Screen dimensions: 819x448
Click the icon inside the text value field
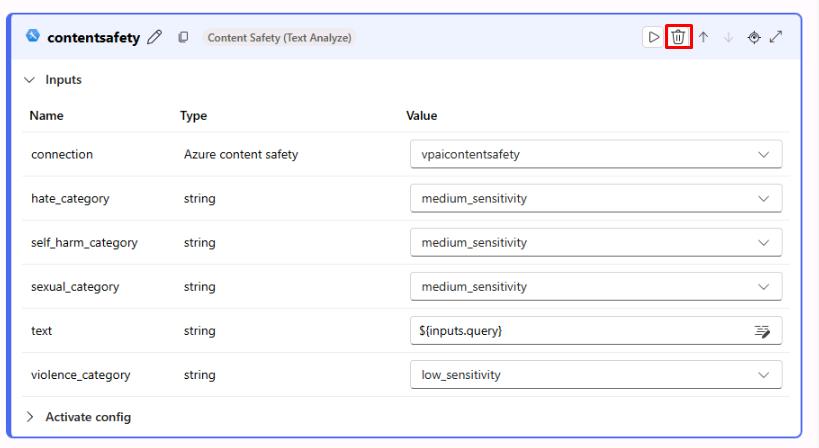(x=763, y=331)
